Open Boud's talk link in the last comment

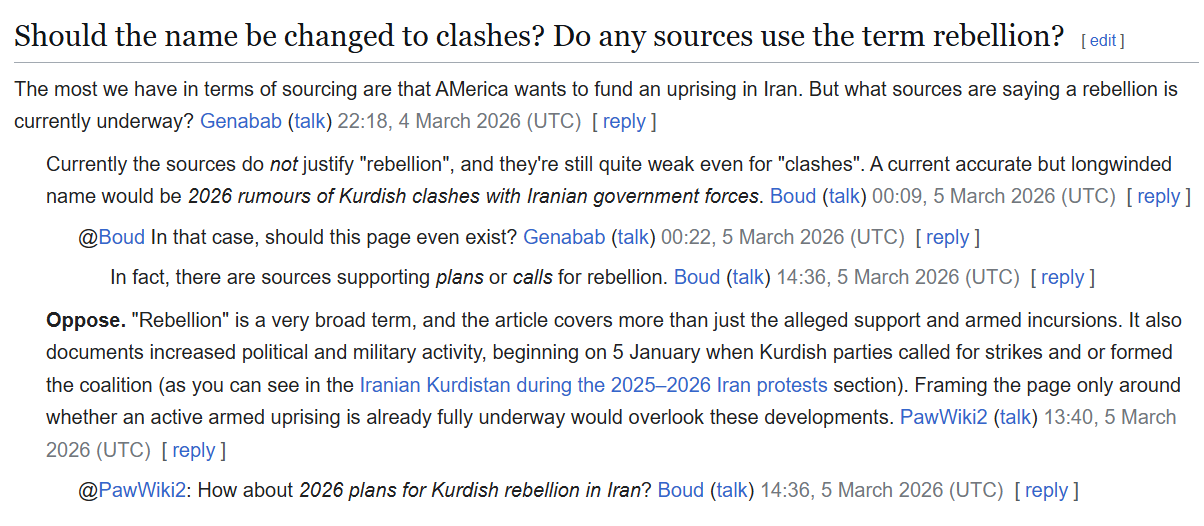pos(733,490)
